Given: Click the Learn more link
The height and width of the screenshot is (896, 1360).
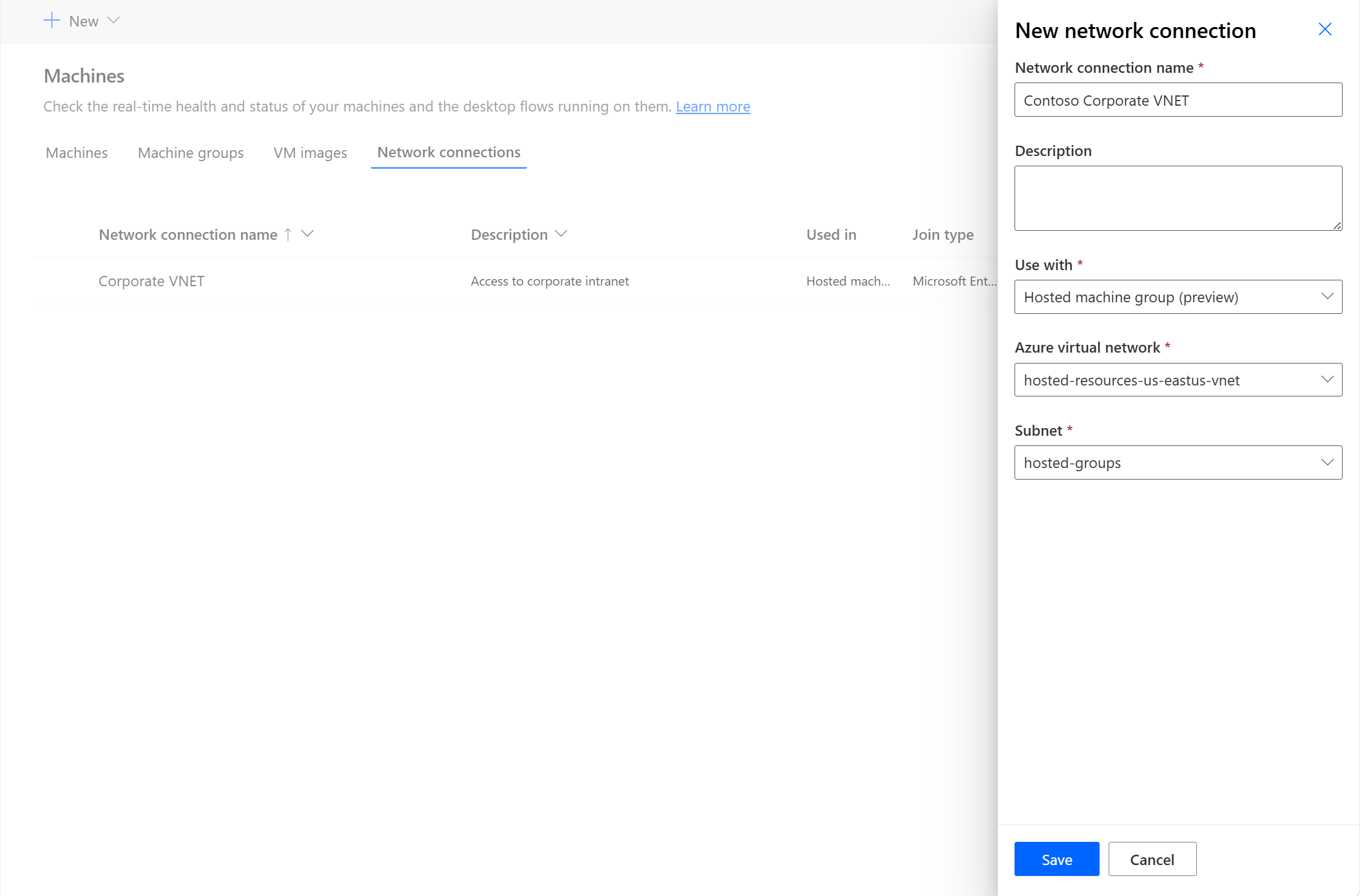Looking at the screenshot, I should coord(713,105).
